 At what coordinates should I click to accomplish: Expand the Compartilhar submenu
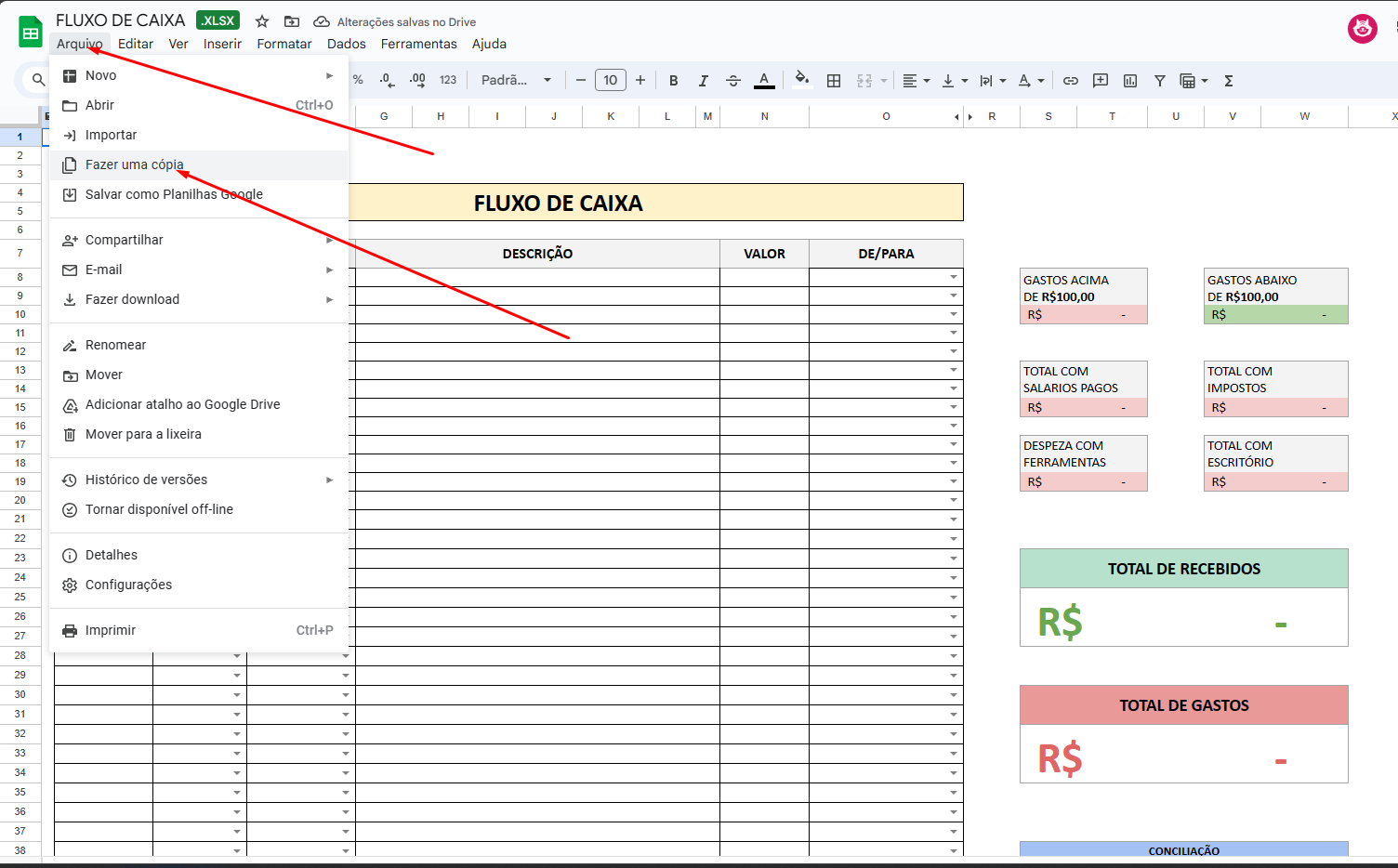click(199, 240)
